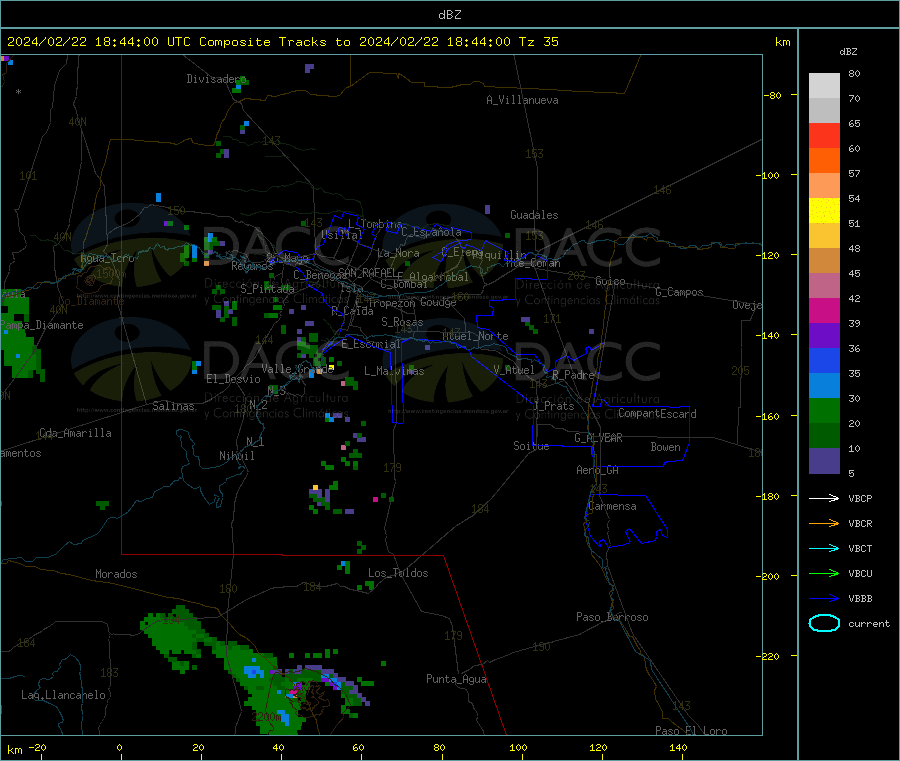Click the Cda_Amarilla map label
This screenshot has width=900, height=761.
pyautogui.click(x=75, y=433)
